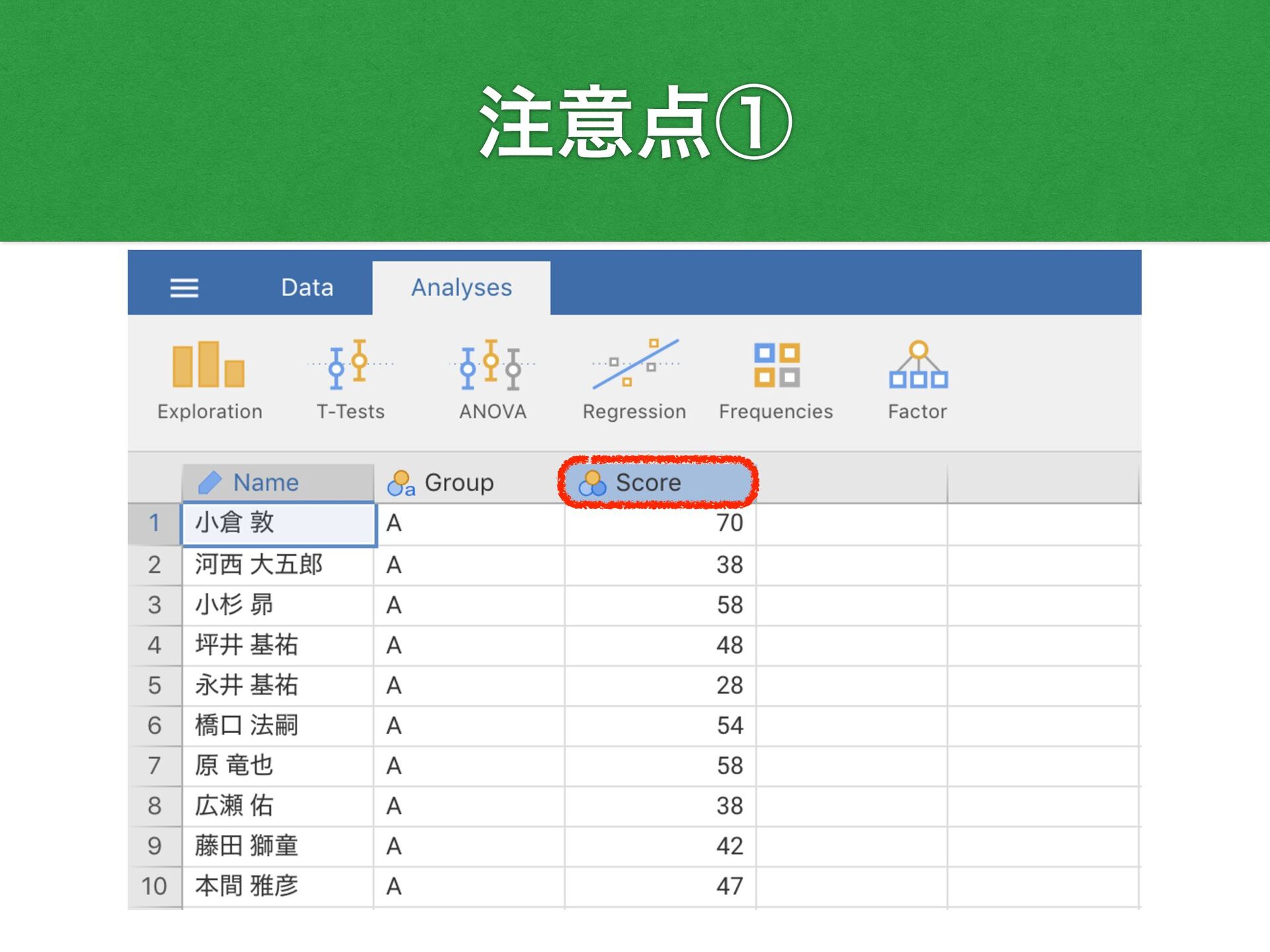Image resolution: width=1270 pixels, height=952 pixels.
Task: Open the hamburger main menu
Action: click(184, 288)
